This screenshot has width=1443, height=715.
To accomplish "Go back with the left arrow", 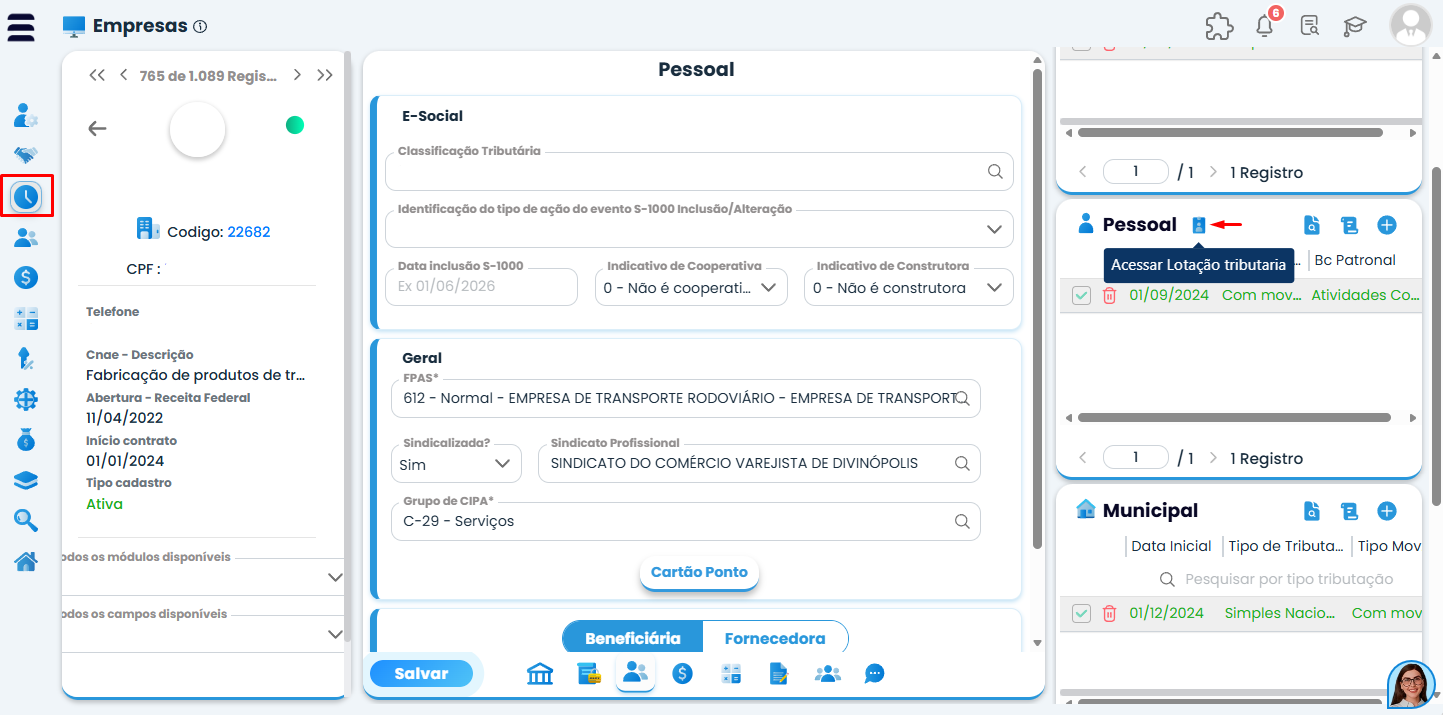I will coord(97,128).
